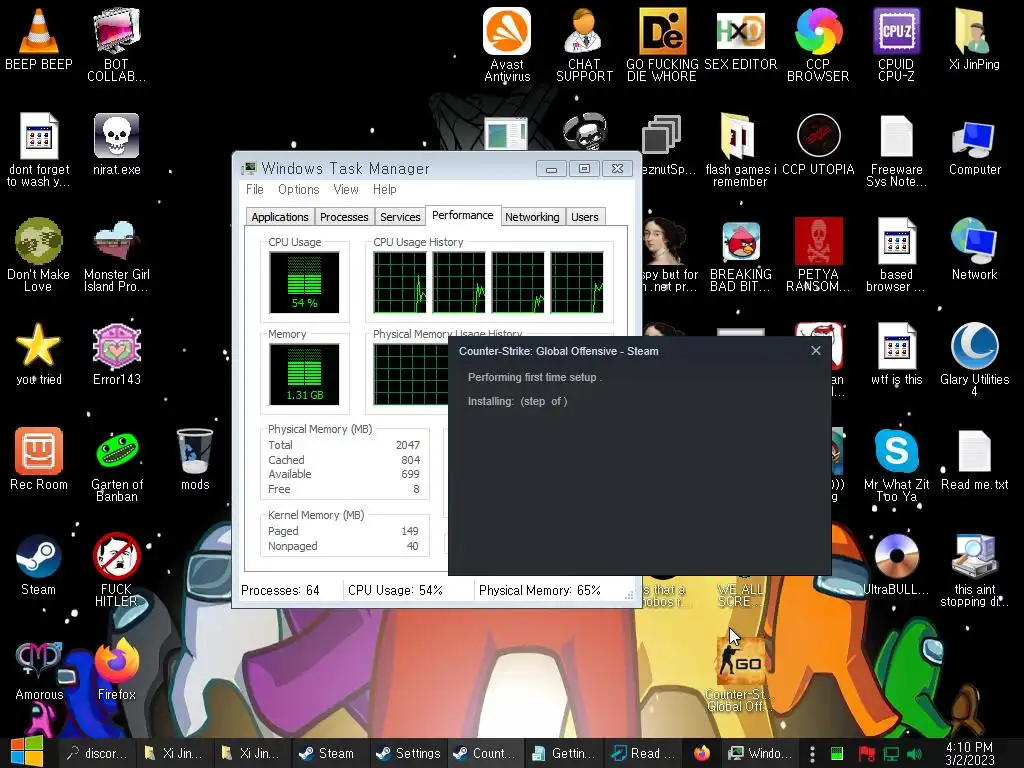Click the Firefox icon on the taskbar
This screenshot has height=768, width=1024.
point(702,753)
